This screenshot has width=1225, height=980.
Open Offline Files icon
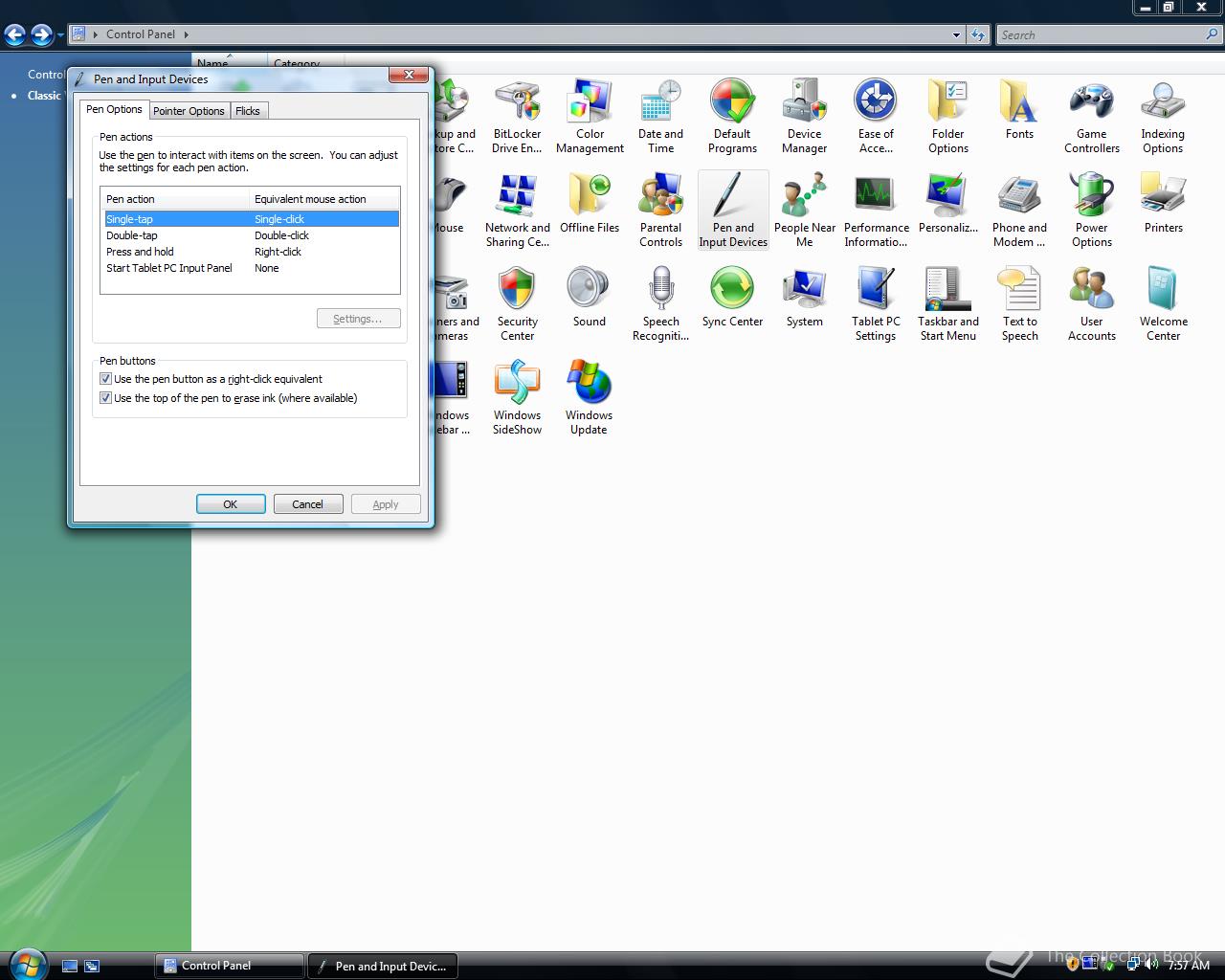[x=590, y=204]
